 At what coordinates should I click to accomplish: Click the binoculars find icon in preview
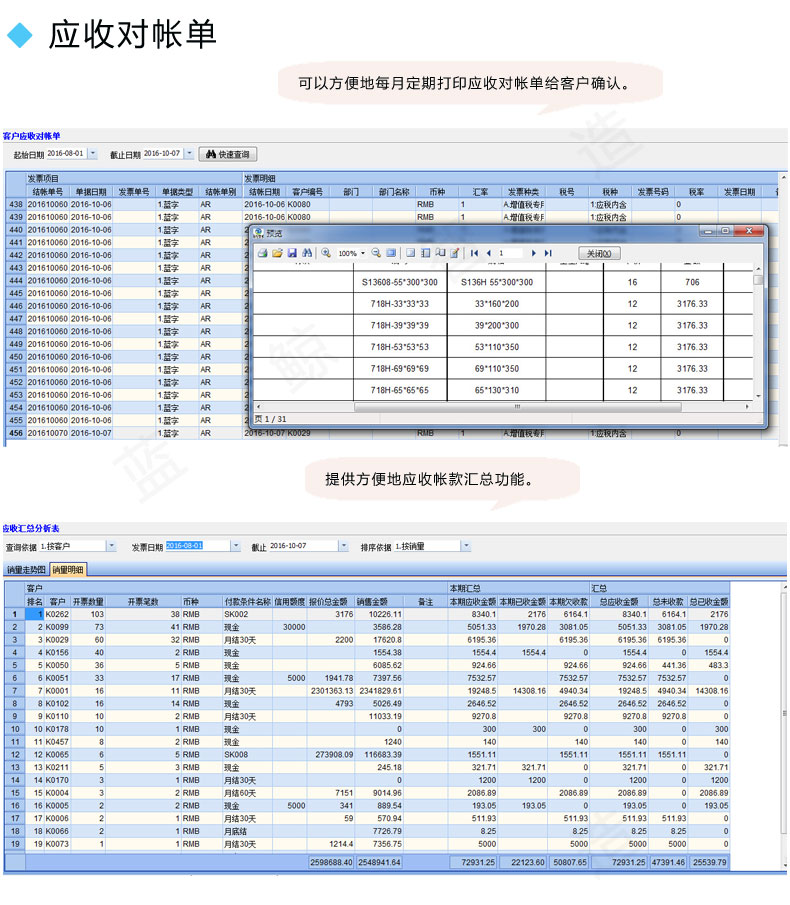(307, 253)
